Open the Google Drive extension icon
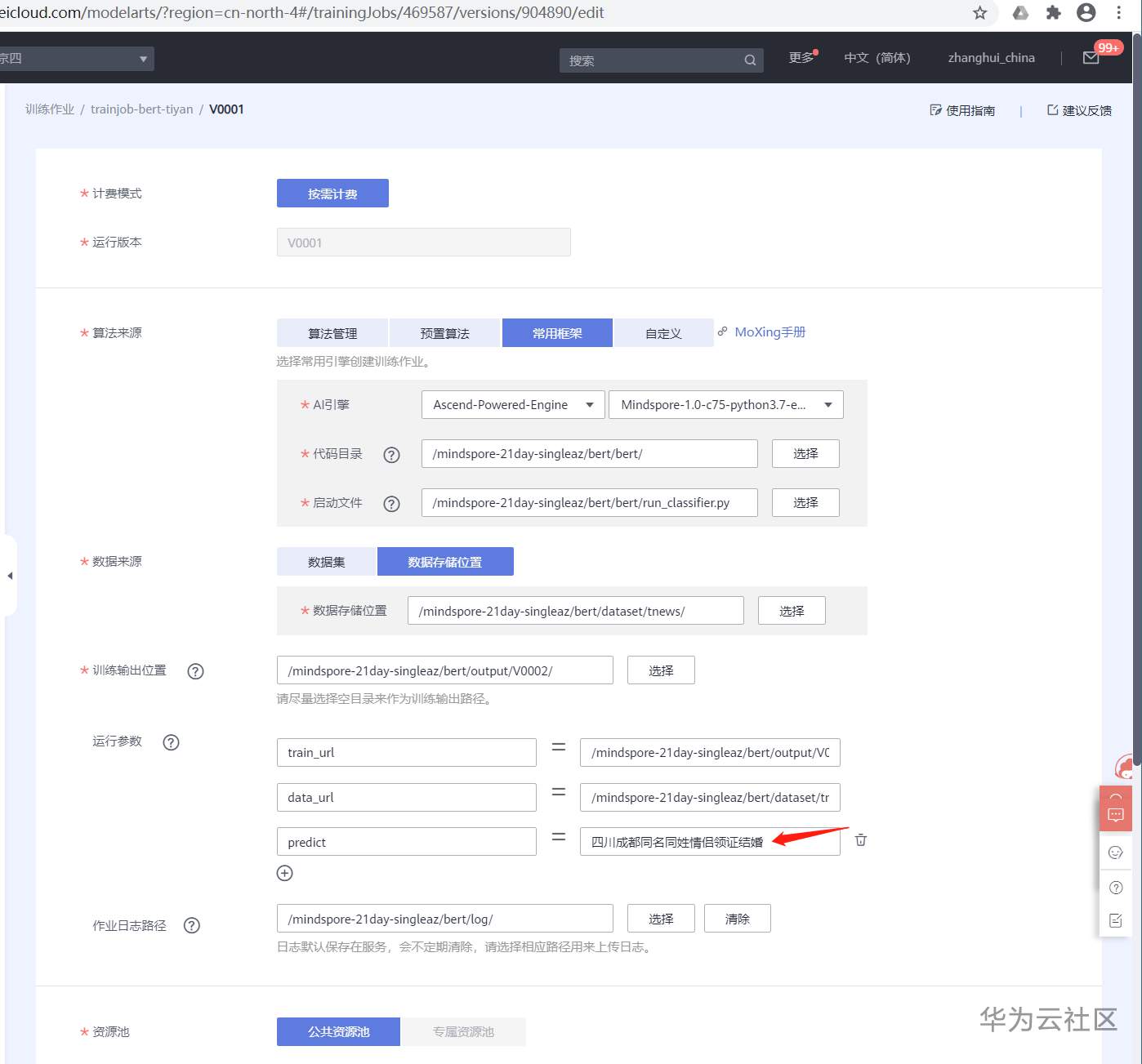Image resolution: width=1142 pixels, height=1064 pixels. point(1020,12)
